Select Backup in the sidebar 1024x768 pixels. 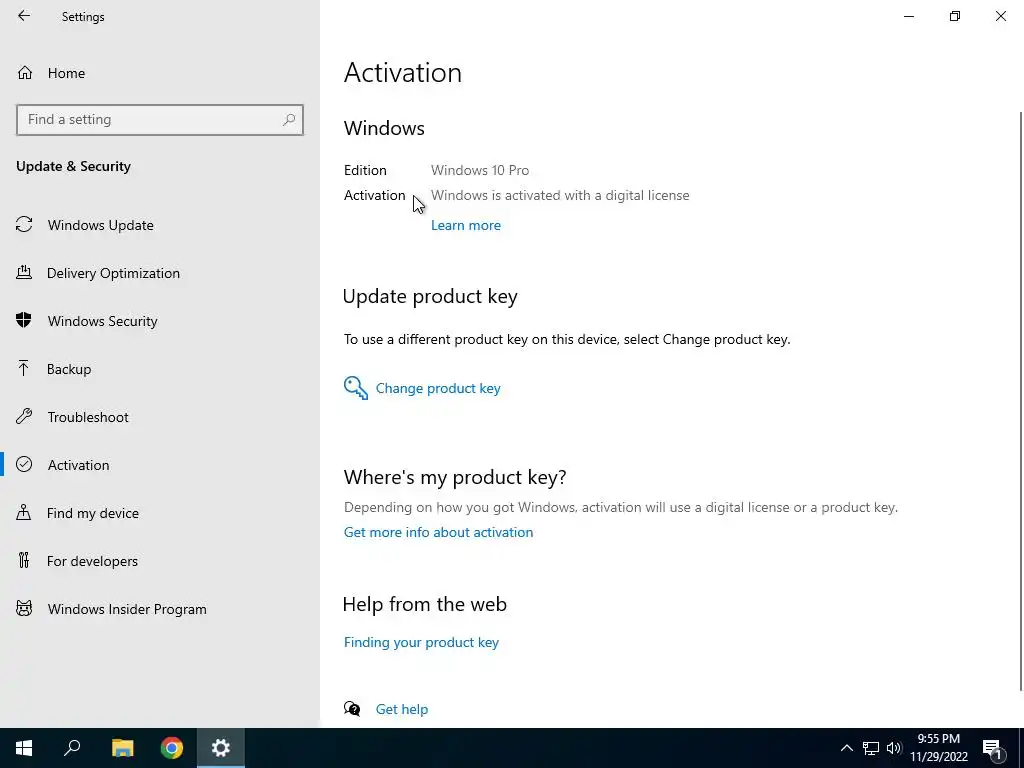pos(69,369)
